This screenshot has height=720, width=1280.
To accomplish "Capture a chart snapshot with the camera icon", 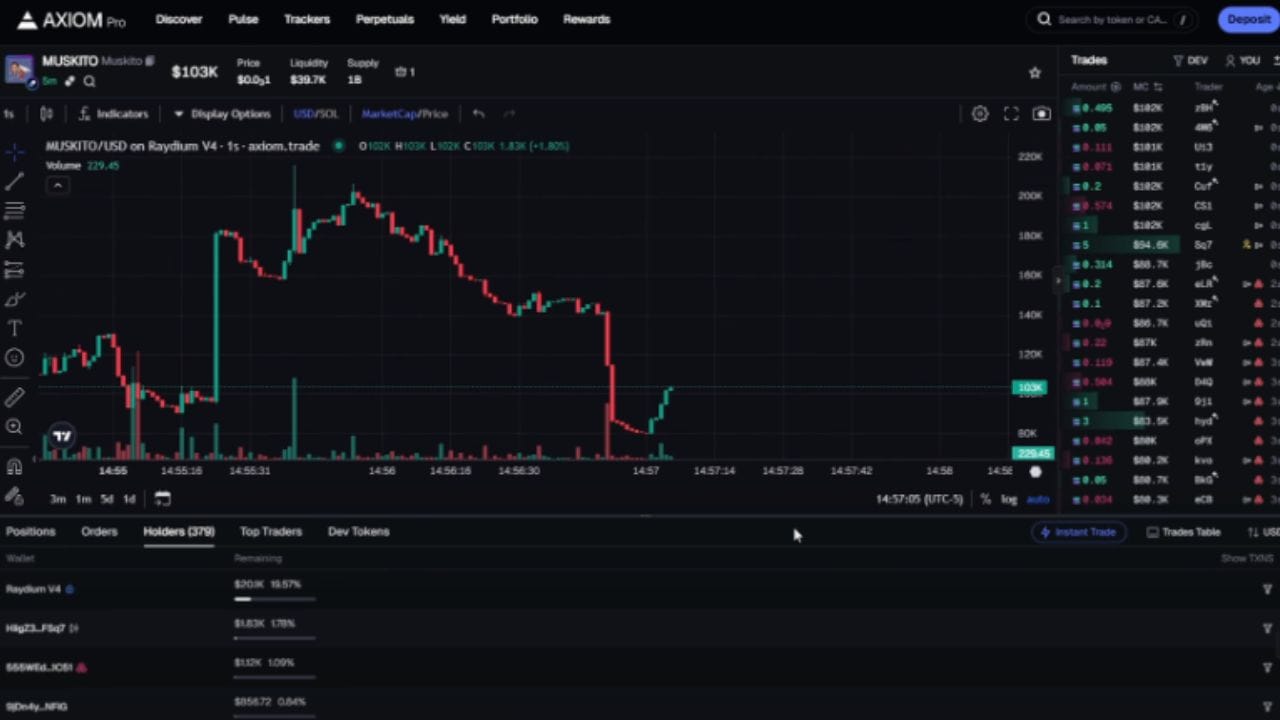I will (1041, 113).
